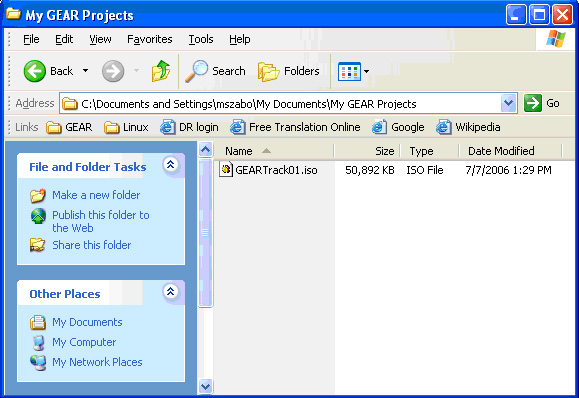Open the Forward history dropdown arrow
The width and height of the screenshot is (579, 398).
tap(136, 71)
